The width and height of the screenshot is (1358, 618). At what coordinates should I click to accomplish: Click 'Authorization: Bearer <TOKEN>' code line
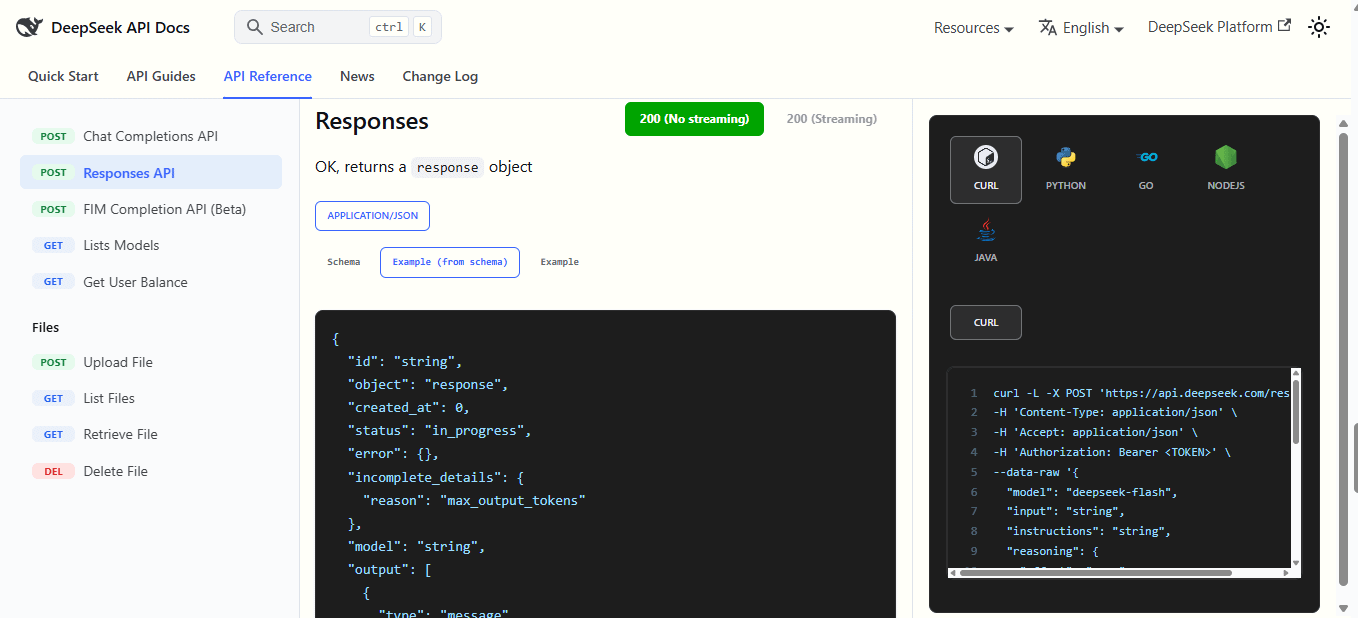tap(1112, 452)
